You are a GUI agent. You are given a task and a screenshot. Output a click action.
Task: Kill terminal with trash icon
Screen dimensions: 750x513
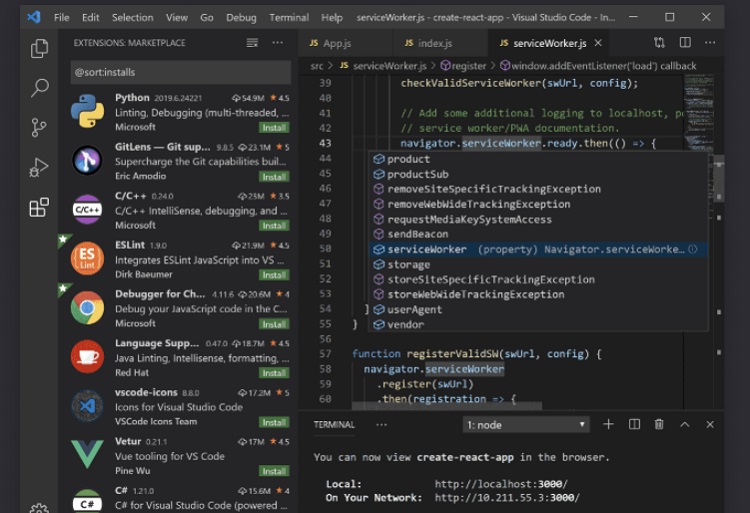659,424
